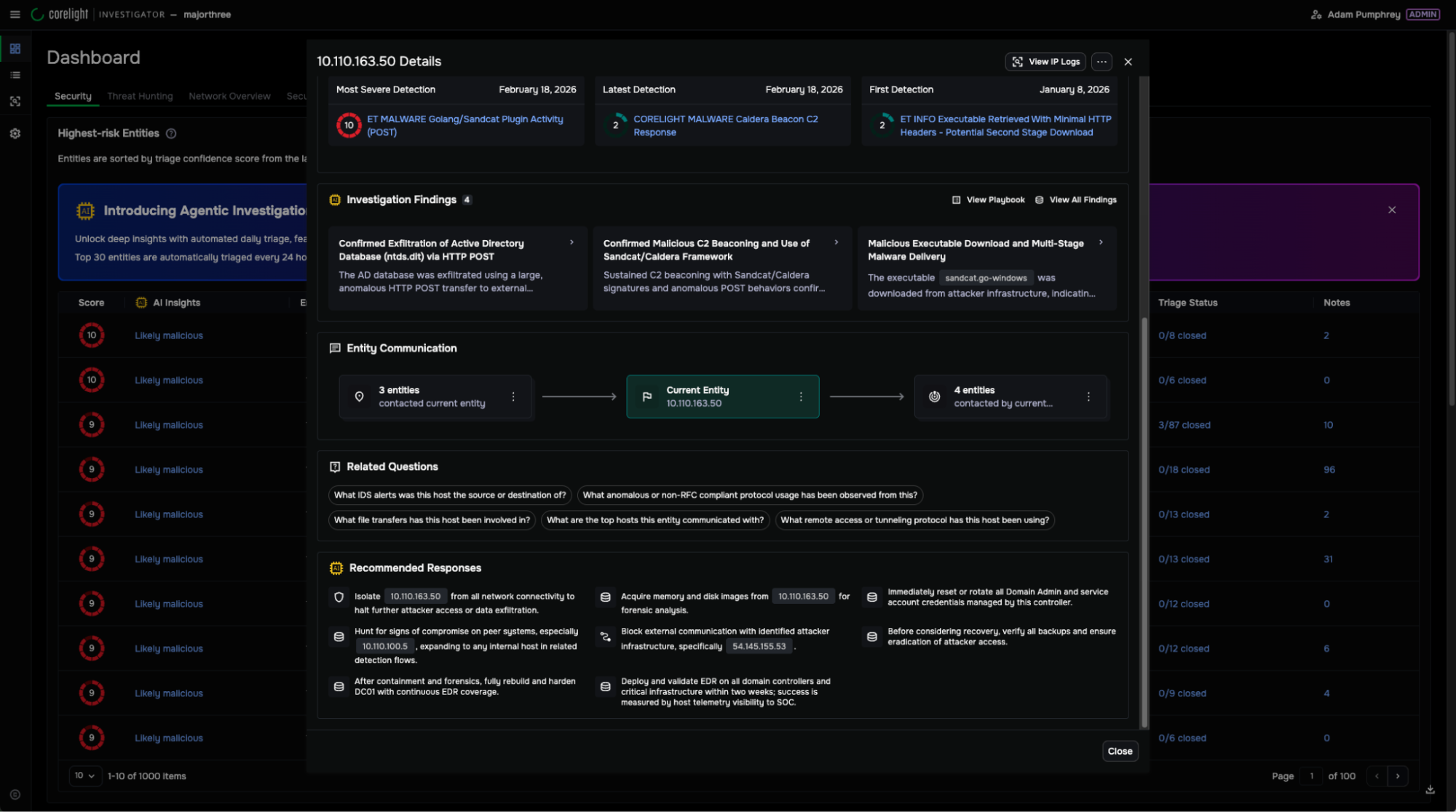Click the 54.145.155.53 attacker IP chip
This screenshot has width=1456, height=812.
click(759, 646)
